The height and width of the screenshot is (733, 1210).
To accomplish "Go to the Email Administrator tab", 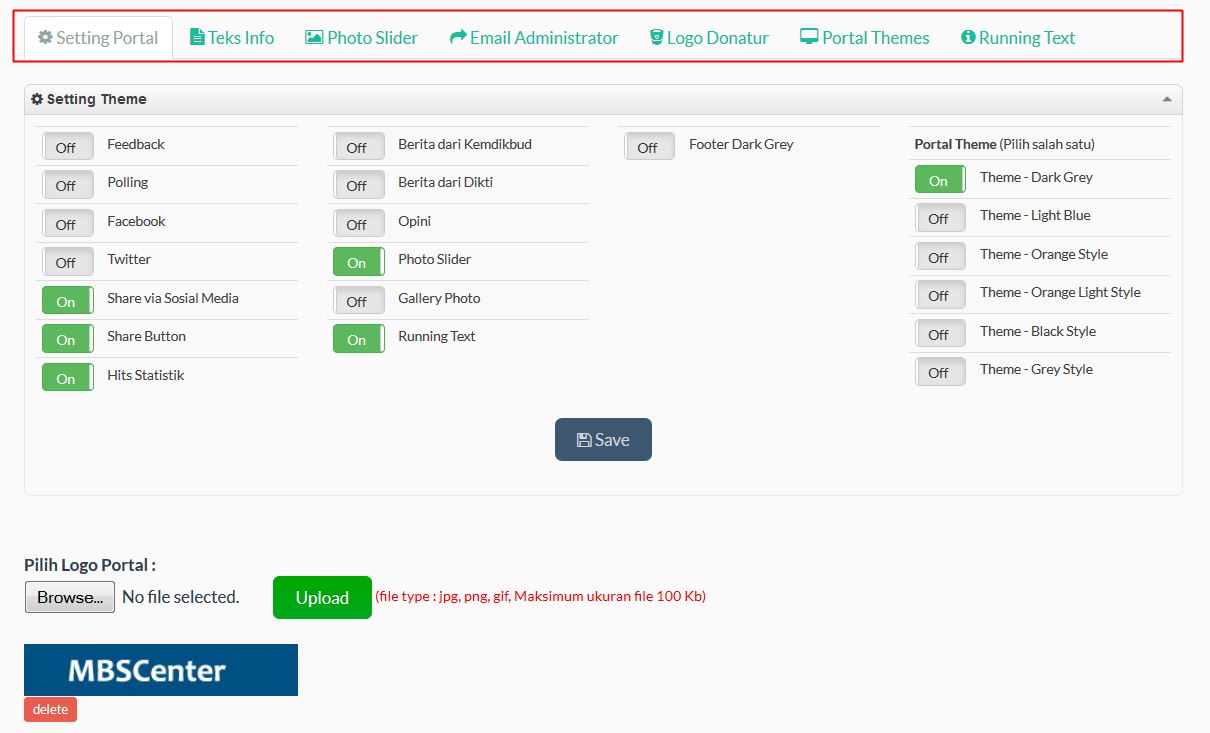I will coord(534,38).
